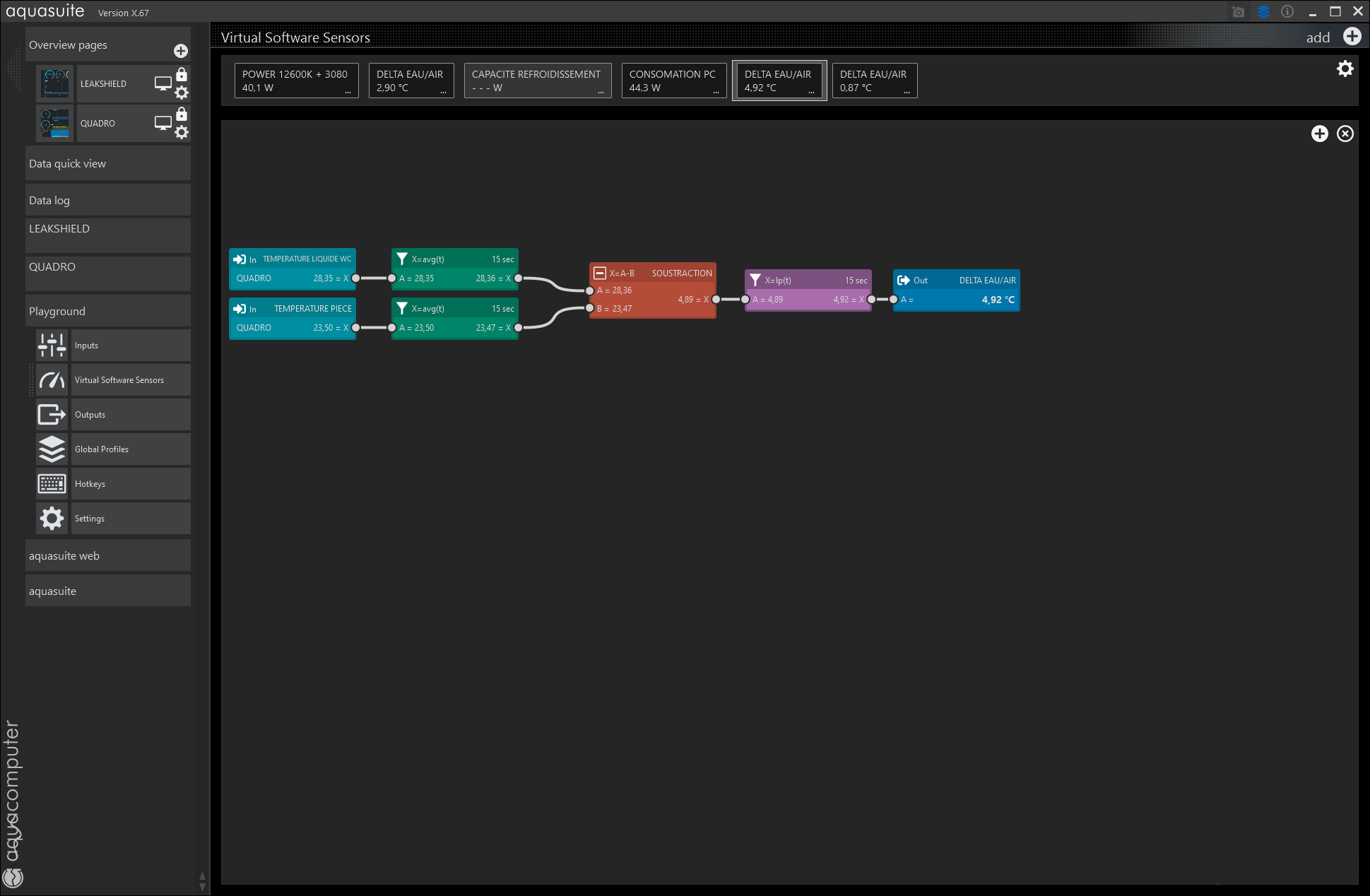Add a new overview page
This screenshot has height=896, width=1370.
coord(181,51)
